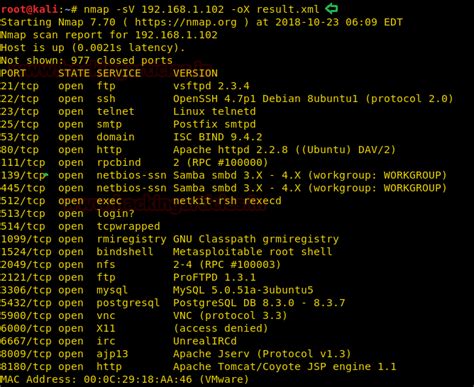The width and height of the screenshot is (474, 387).
Task: Click the 'Host is up (0.0021s latency)' line
Action: tap(92, 48)
